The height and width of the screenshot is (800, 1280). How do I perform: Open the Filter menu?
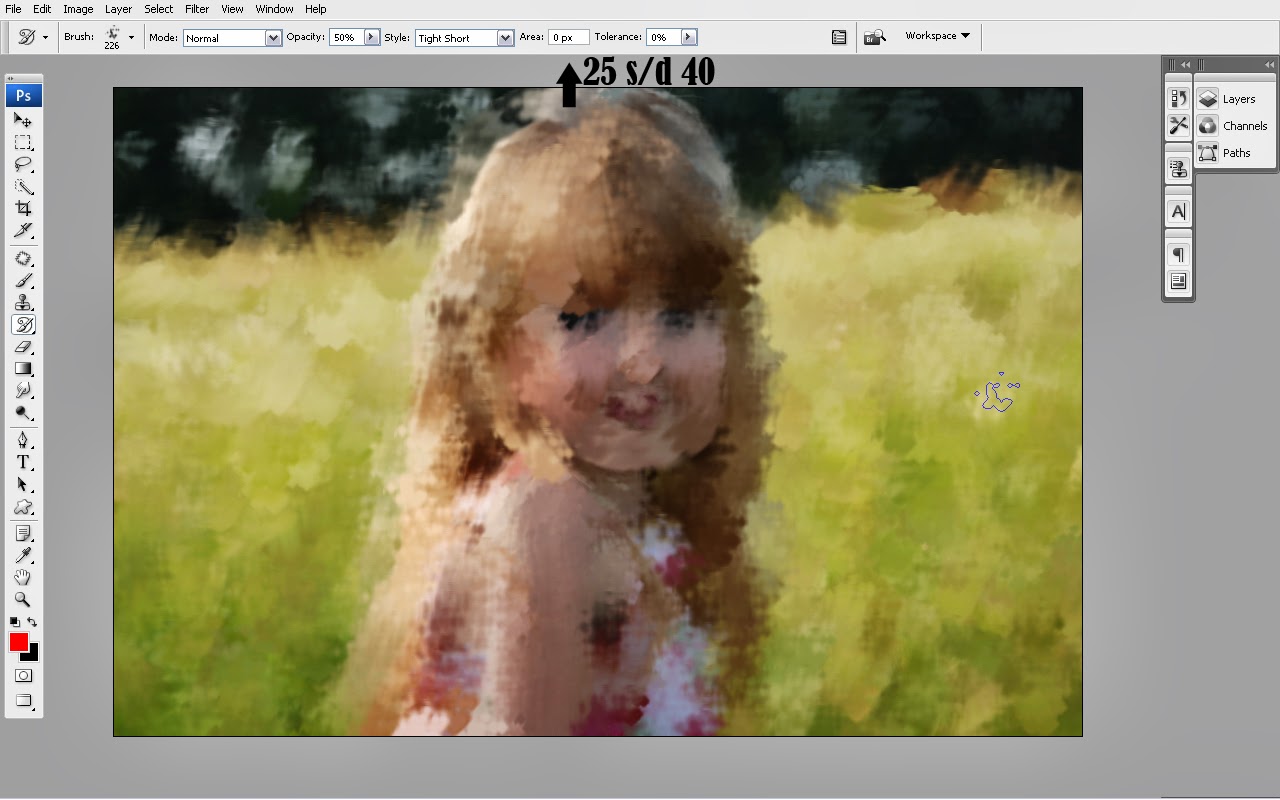(x=197, y=9)
